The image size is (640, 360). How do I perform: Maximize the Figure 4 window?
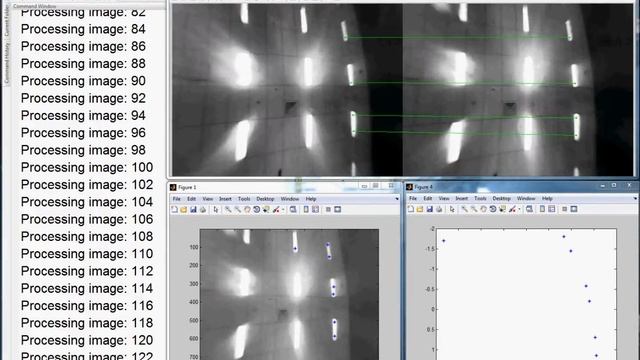click(x=614, y=185)
